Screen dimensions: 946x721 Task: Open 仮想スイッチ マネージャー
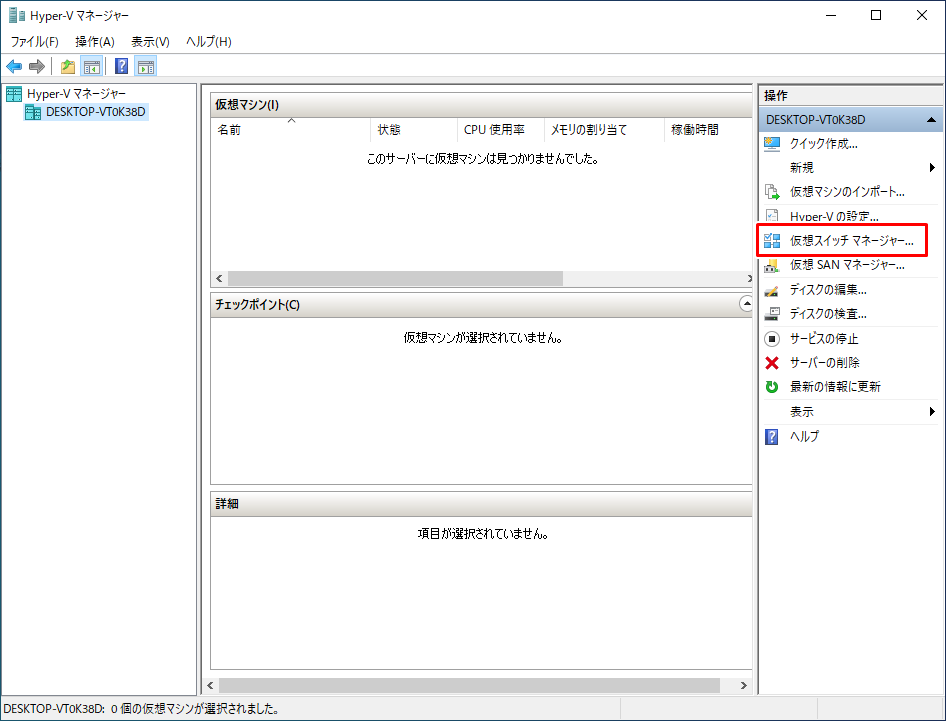point(851,241)
